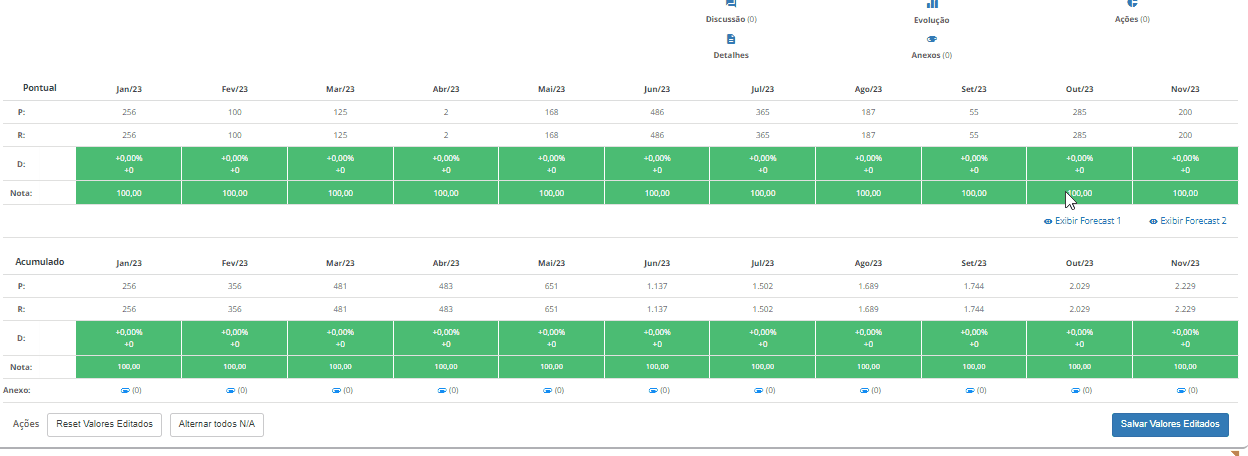Click the Acumulado P value for Set/23
1248x456 pixels.
974,286
